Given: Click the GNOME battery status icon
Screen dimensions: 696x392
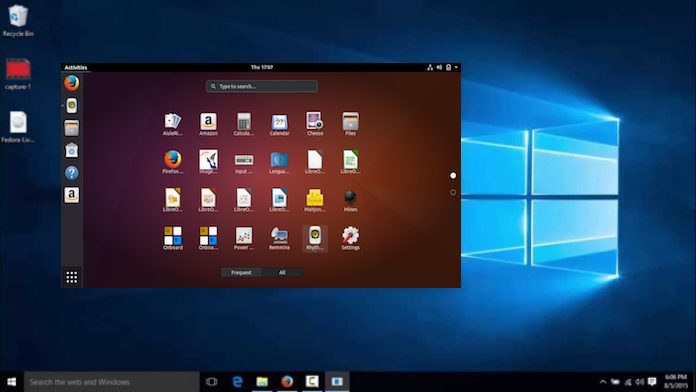Looking at the screenshot, I should (x=448, y=67).
